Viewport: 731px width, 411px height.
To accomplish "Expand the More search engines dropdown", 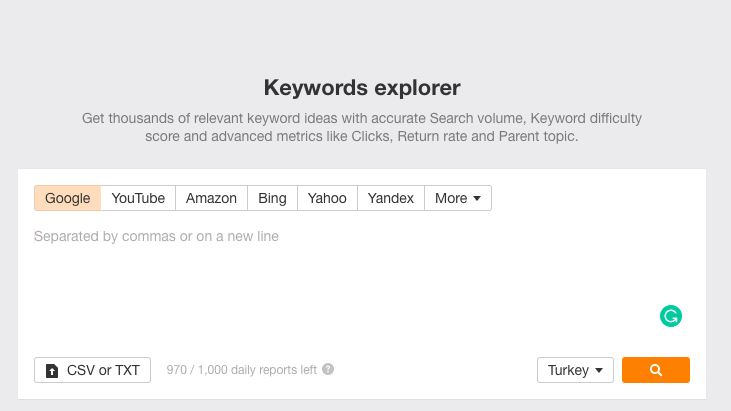I will 458,198.
